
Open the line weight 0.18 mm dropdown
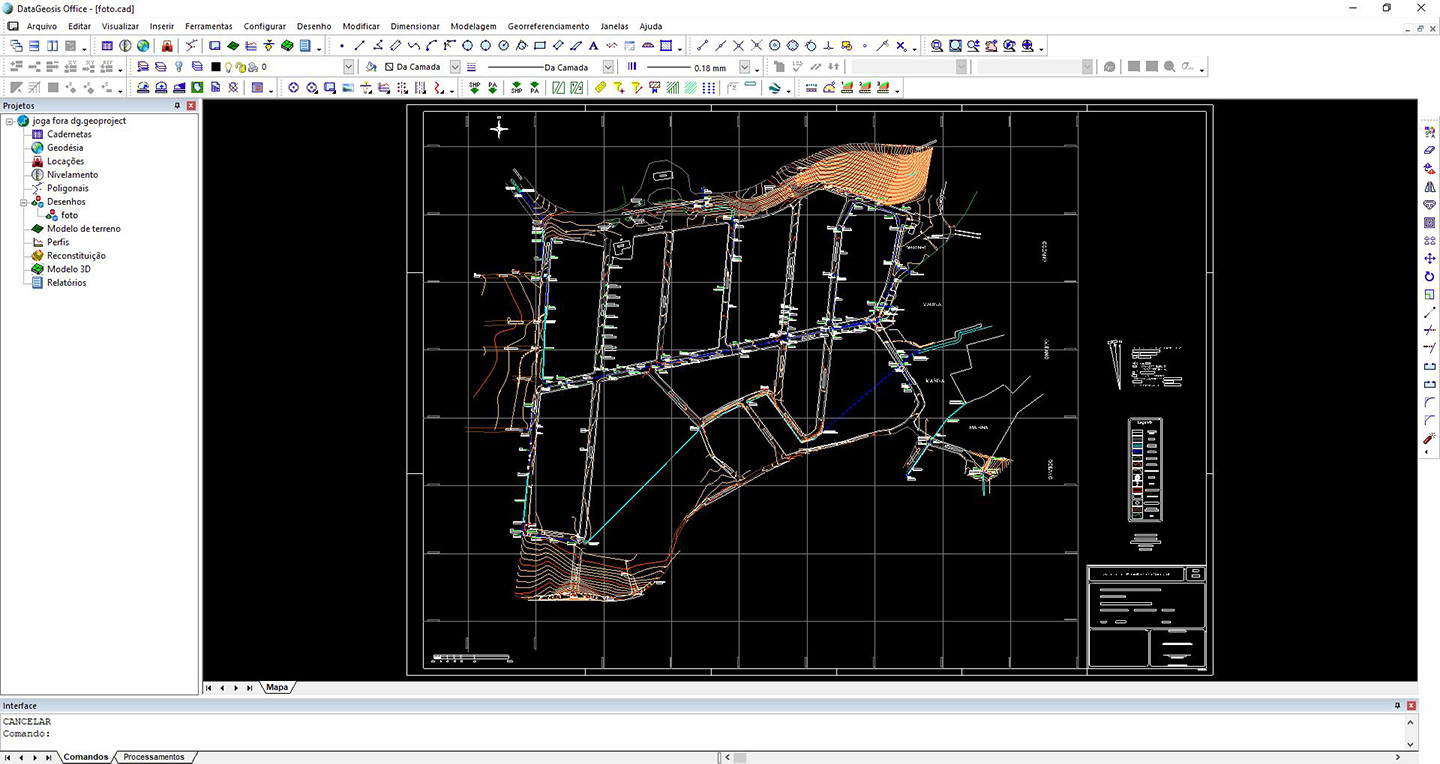point(745,67)
